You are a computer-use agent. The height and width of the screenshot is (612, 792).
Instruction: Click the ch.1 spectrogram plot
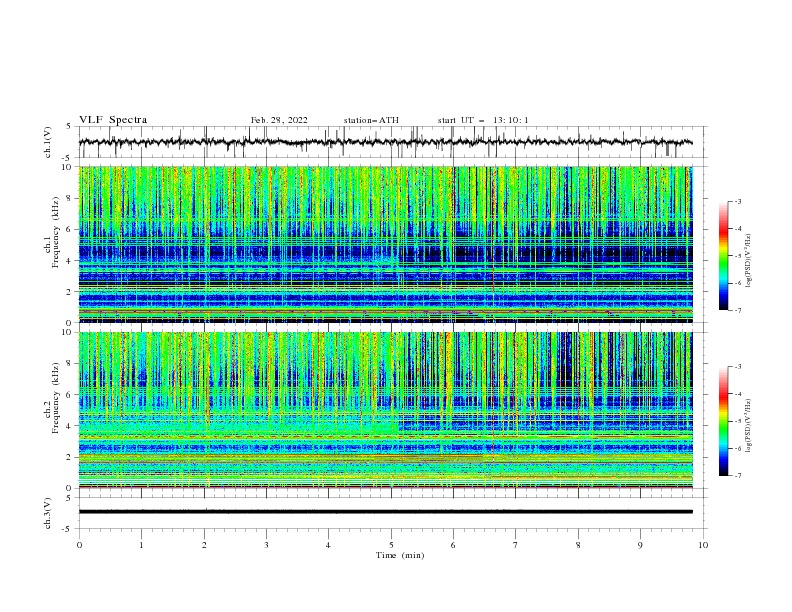point(386,244)
